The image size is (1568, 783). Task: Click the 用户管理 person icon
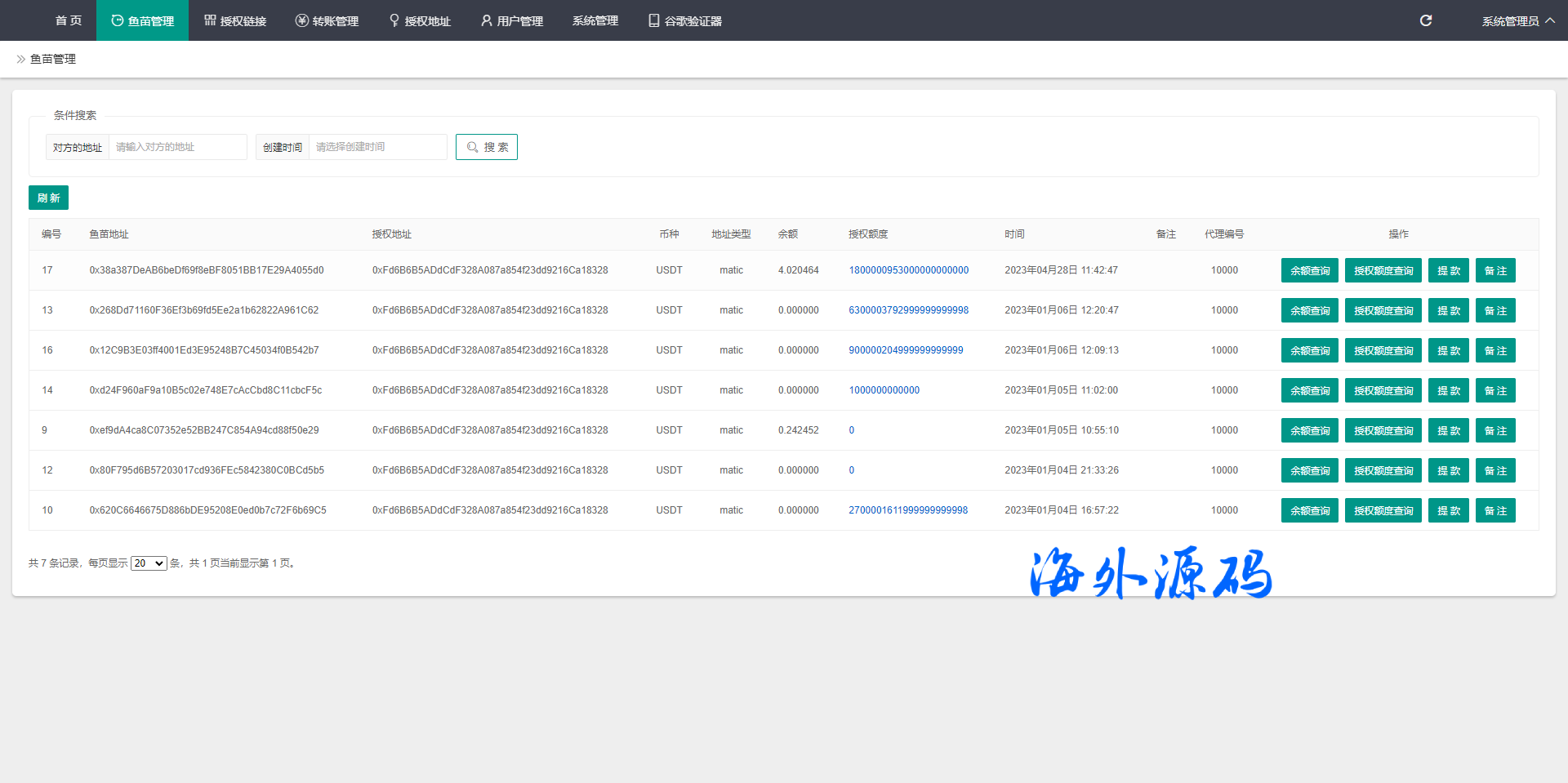pos(487,20)
